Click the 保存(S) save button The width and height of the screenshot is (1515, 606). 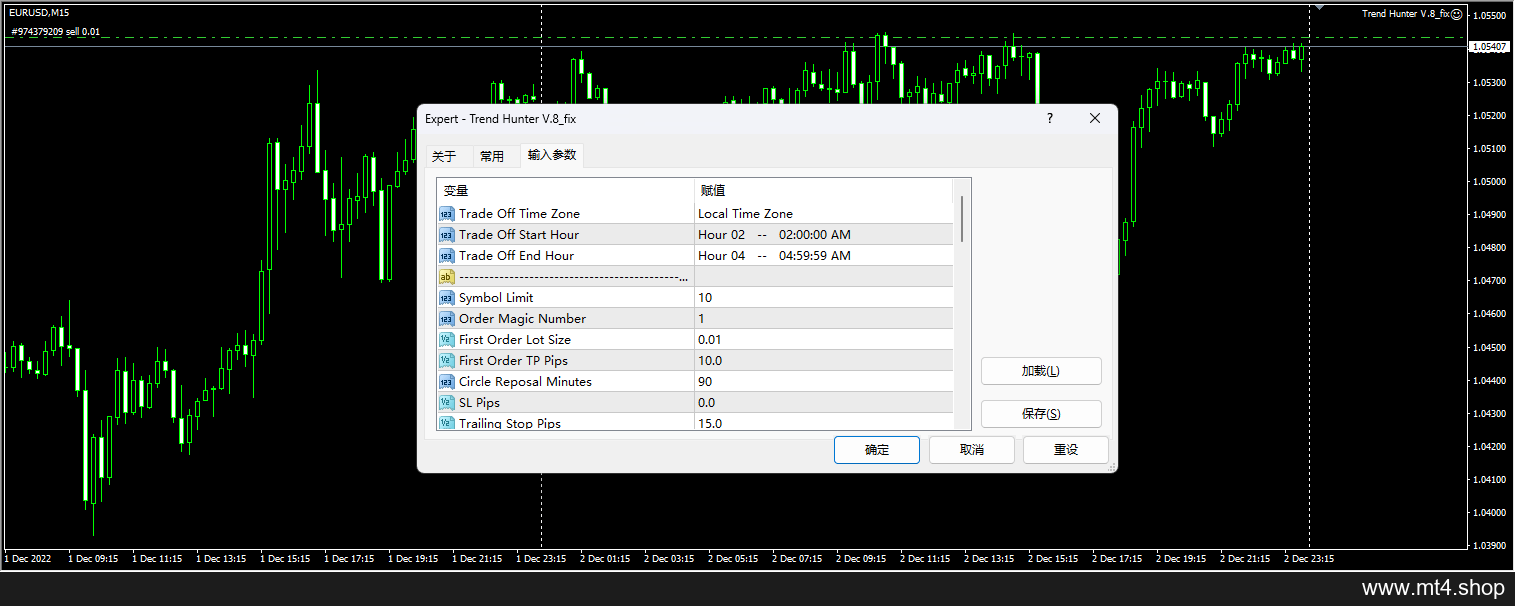1041,414
